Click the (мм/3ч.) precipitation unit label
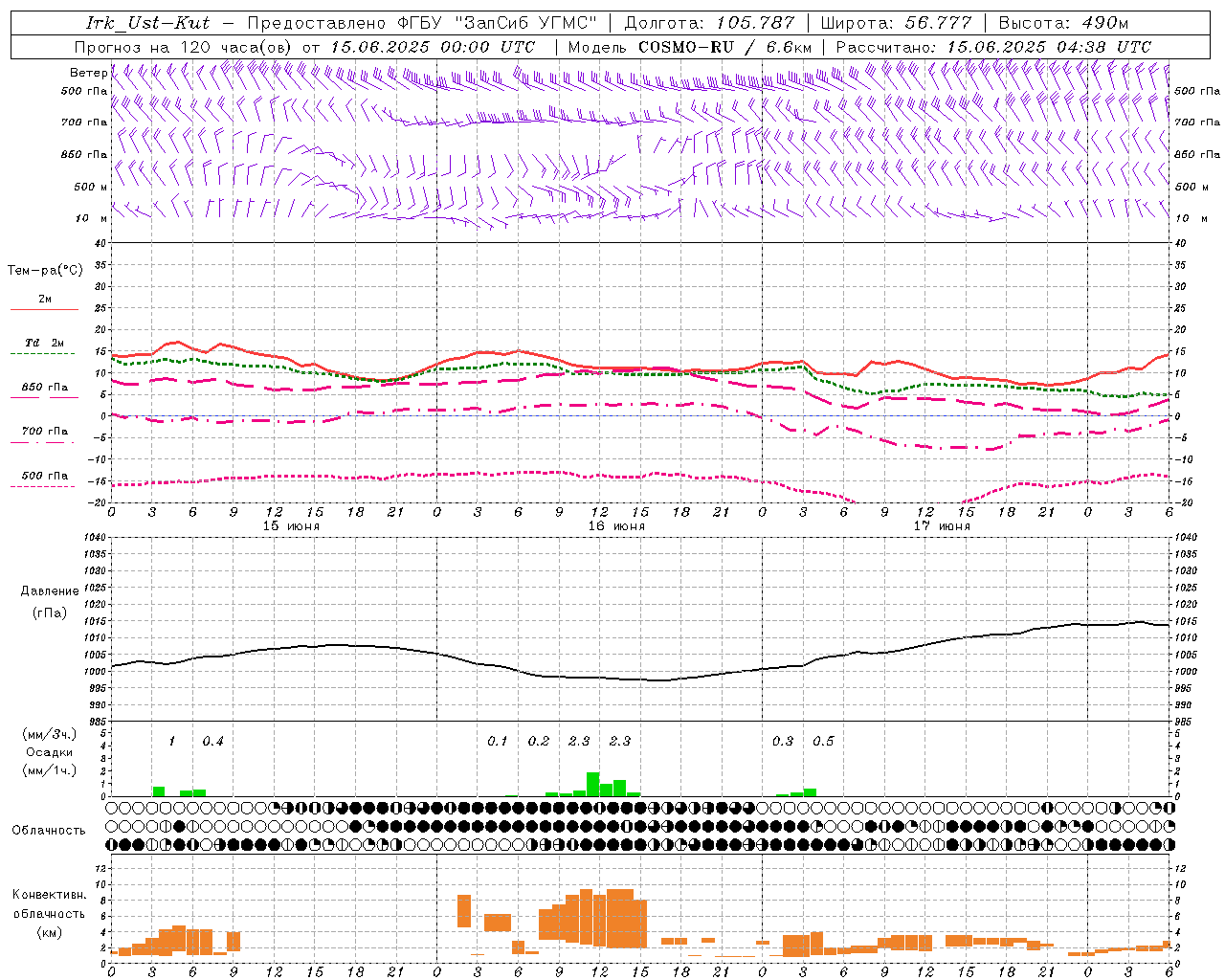The width and height of the screenshot is (1225, 980). pos(50,735)
